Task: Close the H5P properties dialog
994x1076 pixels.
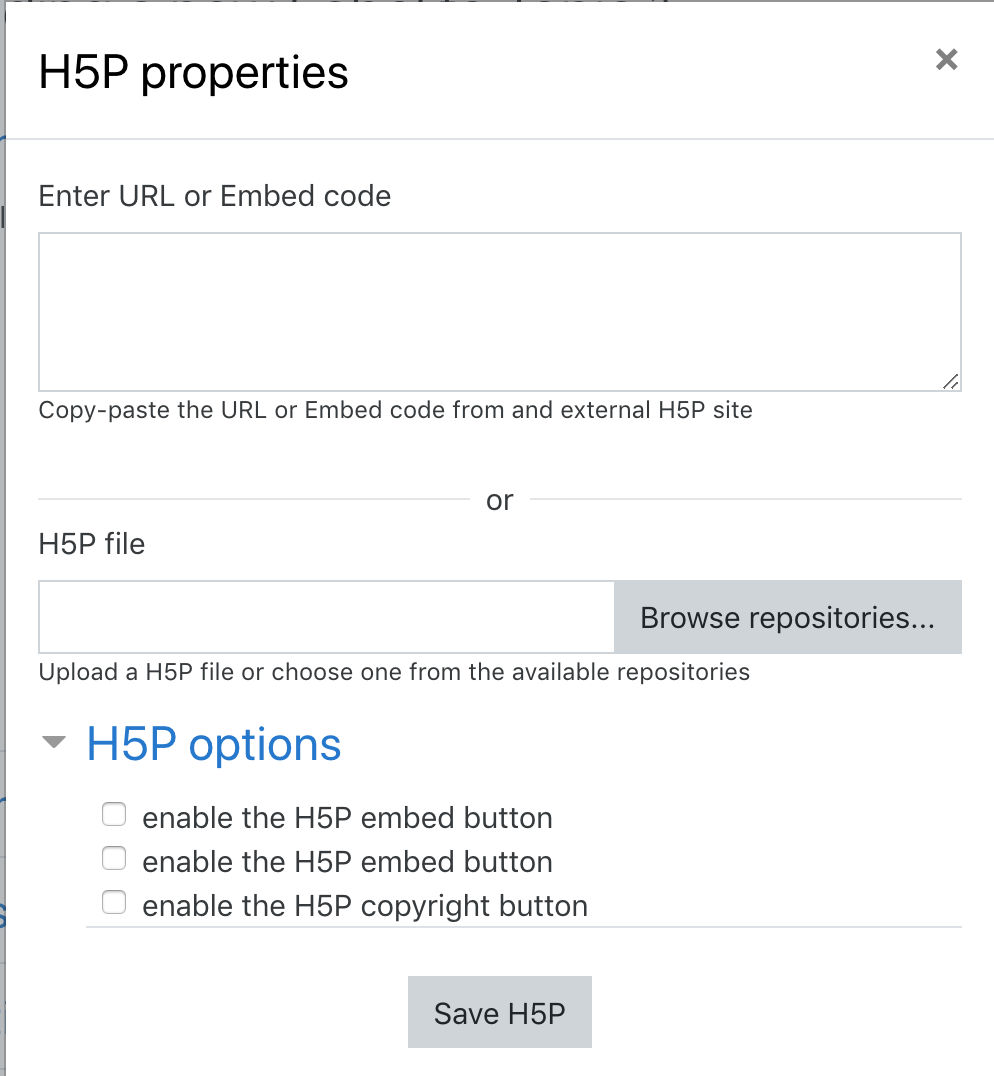Action: (946, 60)
